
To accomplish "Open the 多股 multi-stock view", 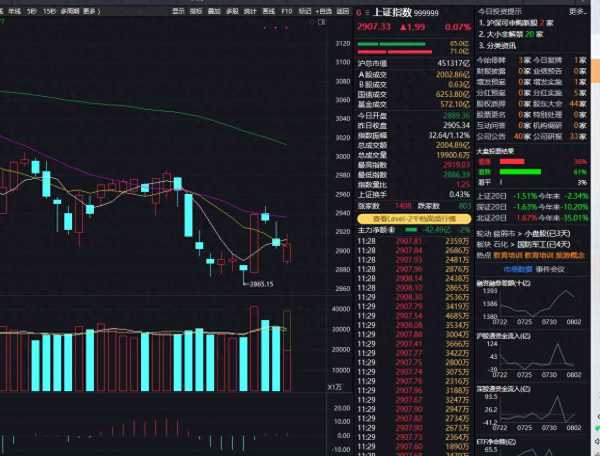I will (232, 11).
